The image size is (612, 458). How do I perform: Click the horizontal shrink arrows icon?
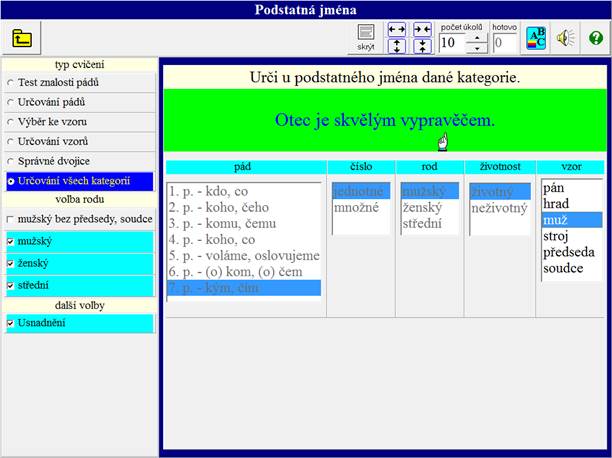point(422,30)
